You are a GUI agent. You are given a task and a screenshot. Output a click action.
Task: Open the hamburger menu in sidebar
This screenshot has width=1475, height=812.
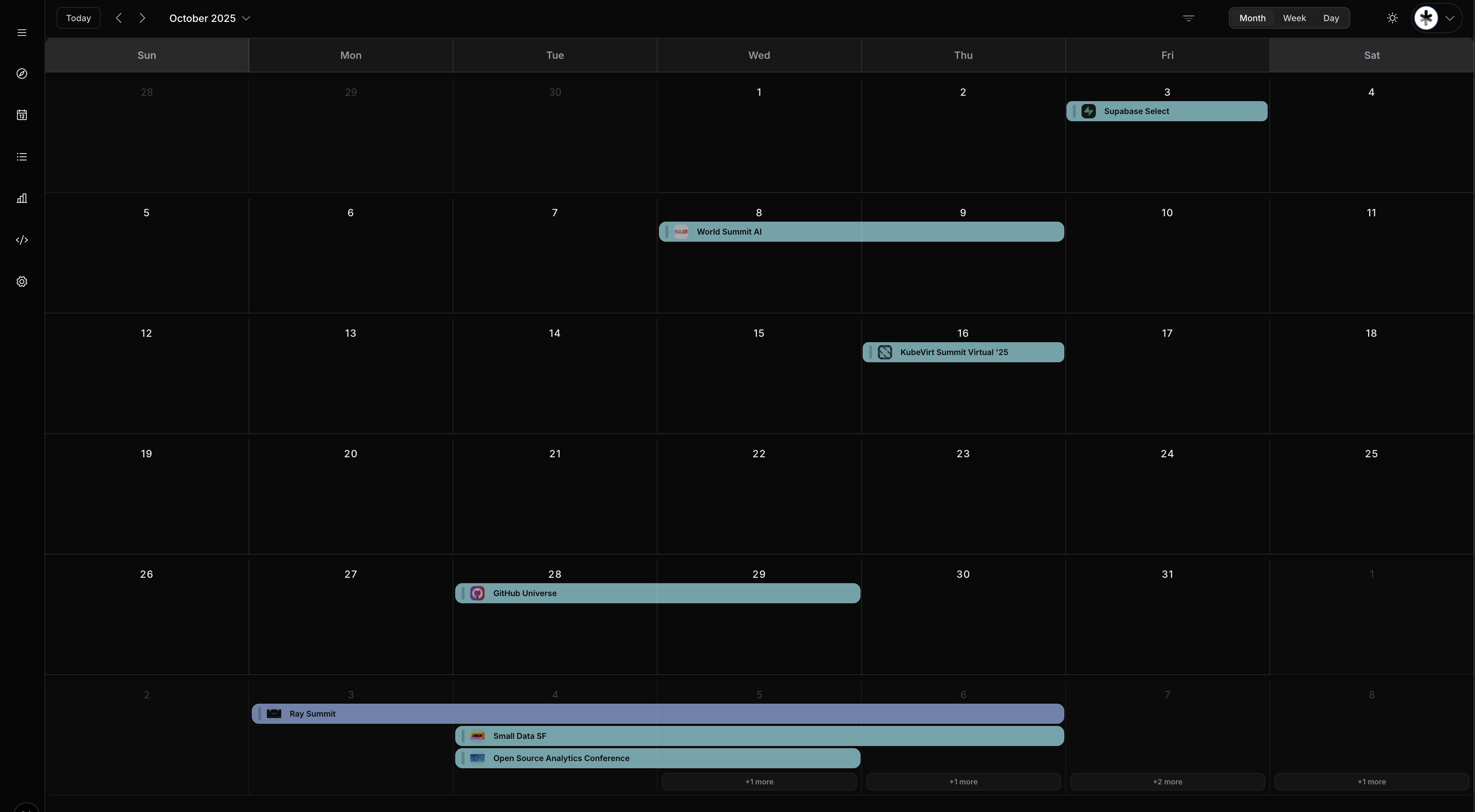(x=22, y=33)
